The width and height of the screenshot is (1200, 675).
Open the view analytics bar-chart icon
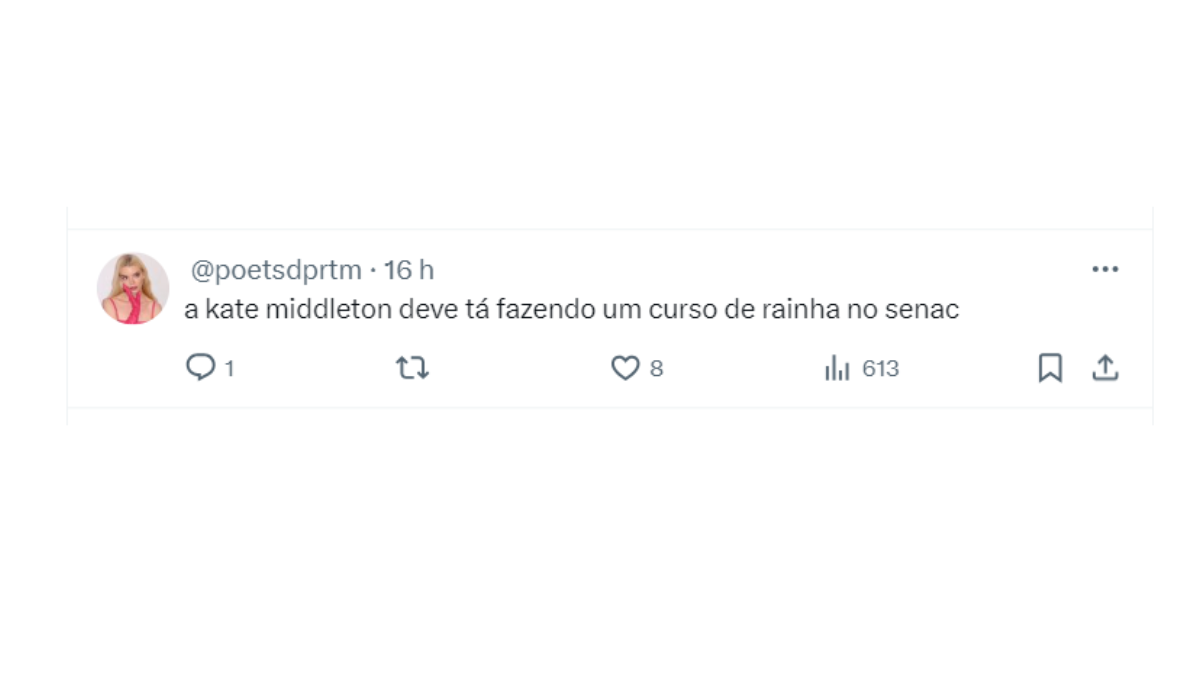pos(837,368)
